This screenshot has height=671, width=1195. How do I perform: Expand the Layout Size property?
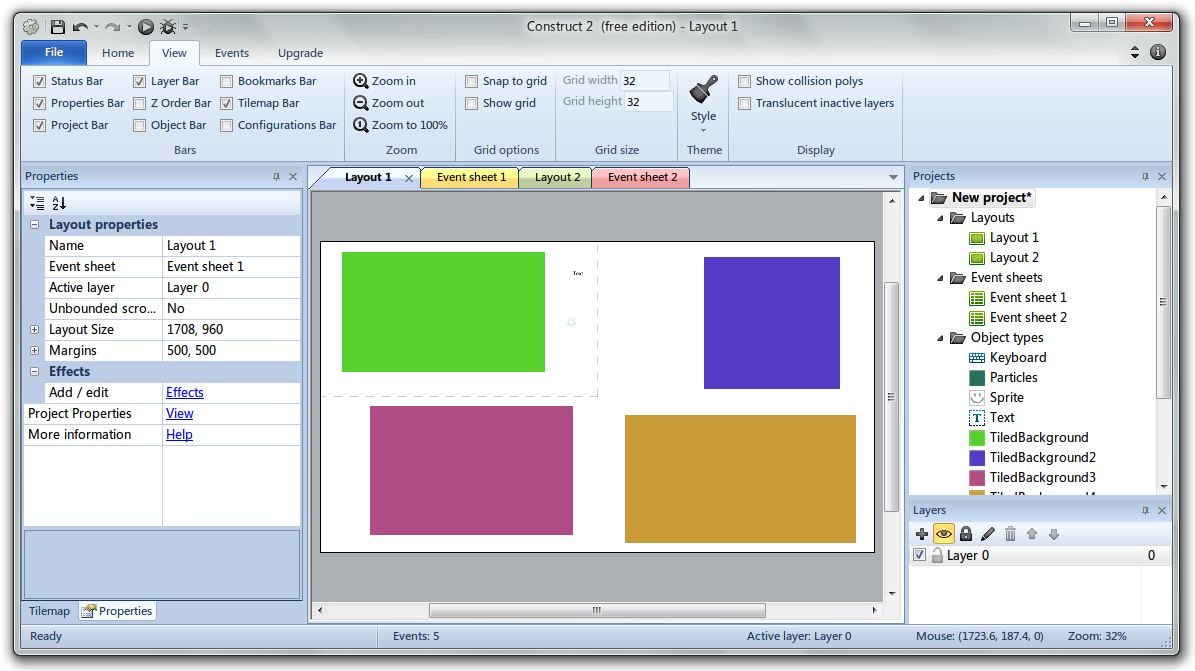[x=34, y=329]
